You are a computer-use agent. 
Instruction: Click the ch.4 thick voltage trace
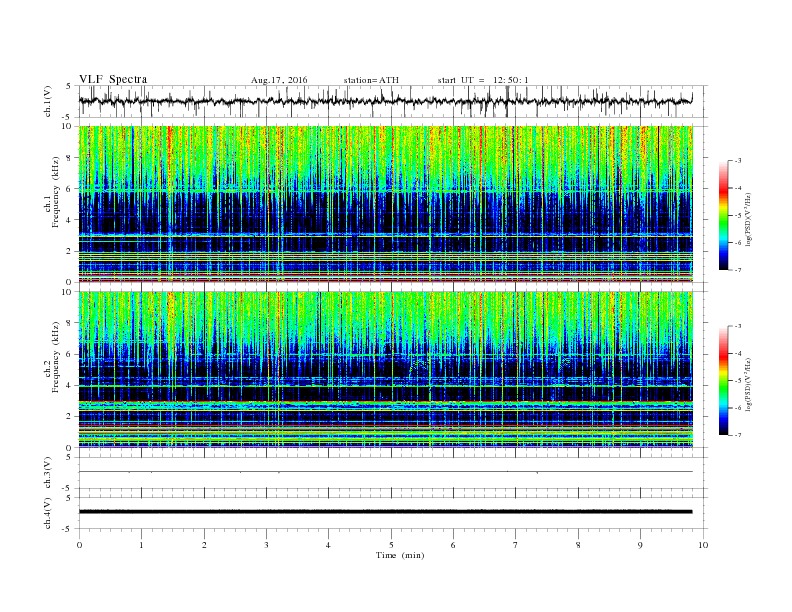pos(385,512)
